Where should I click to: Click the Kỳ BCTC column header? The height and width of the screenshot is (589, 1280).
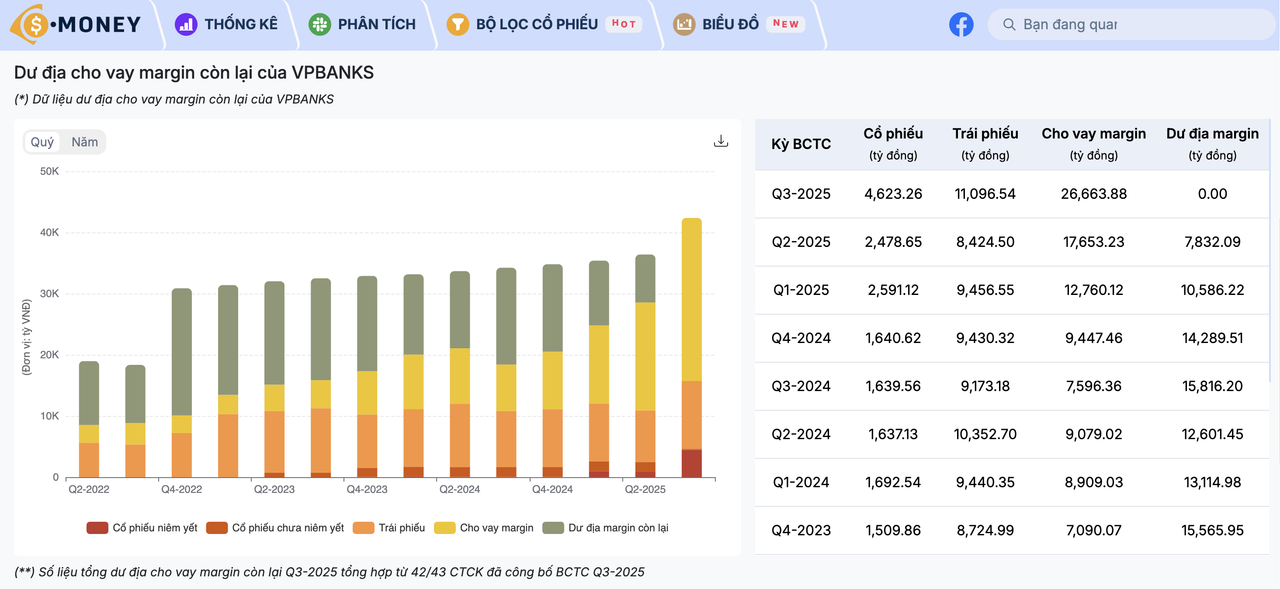point(801,144)
